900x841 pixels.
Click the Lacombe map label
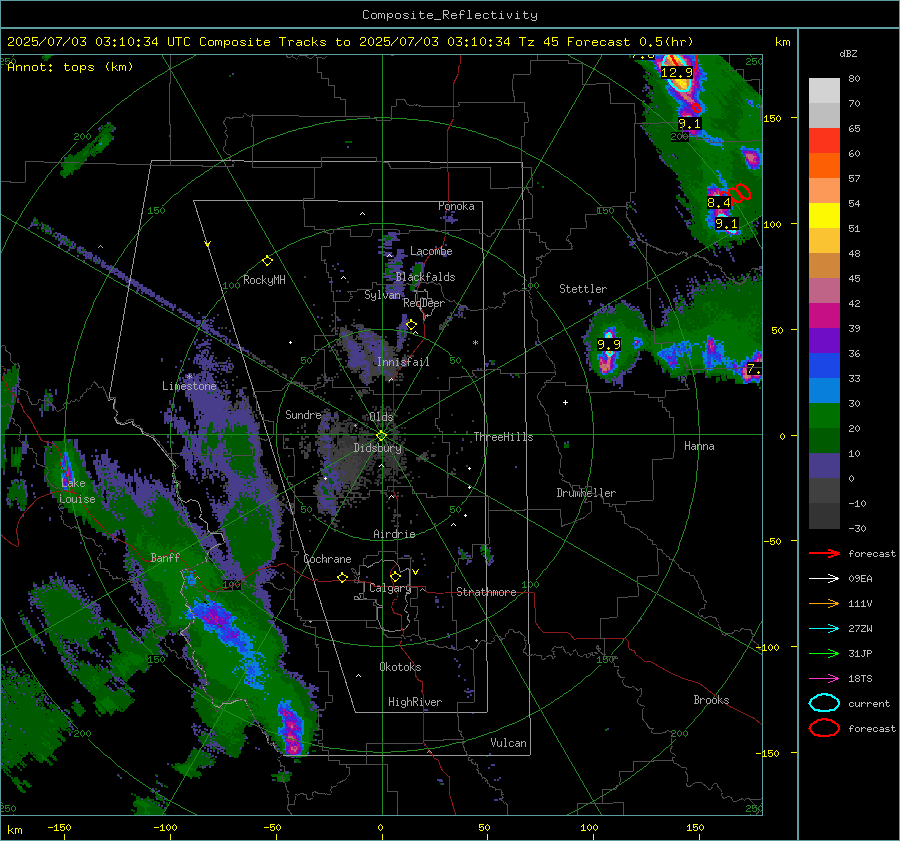coord(431,251)
